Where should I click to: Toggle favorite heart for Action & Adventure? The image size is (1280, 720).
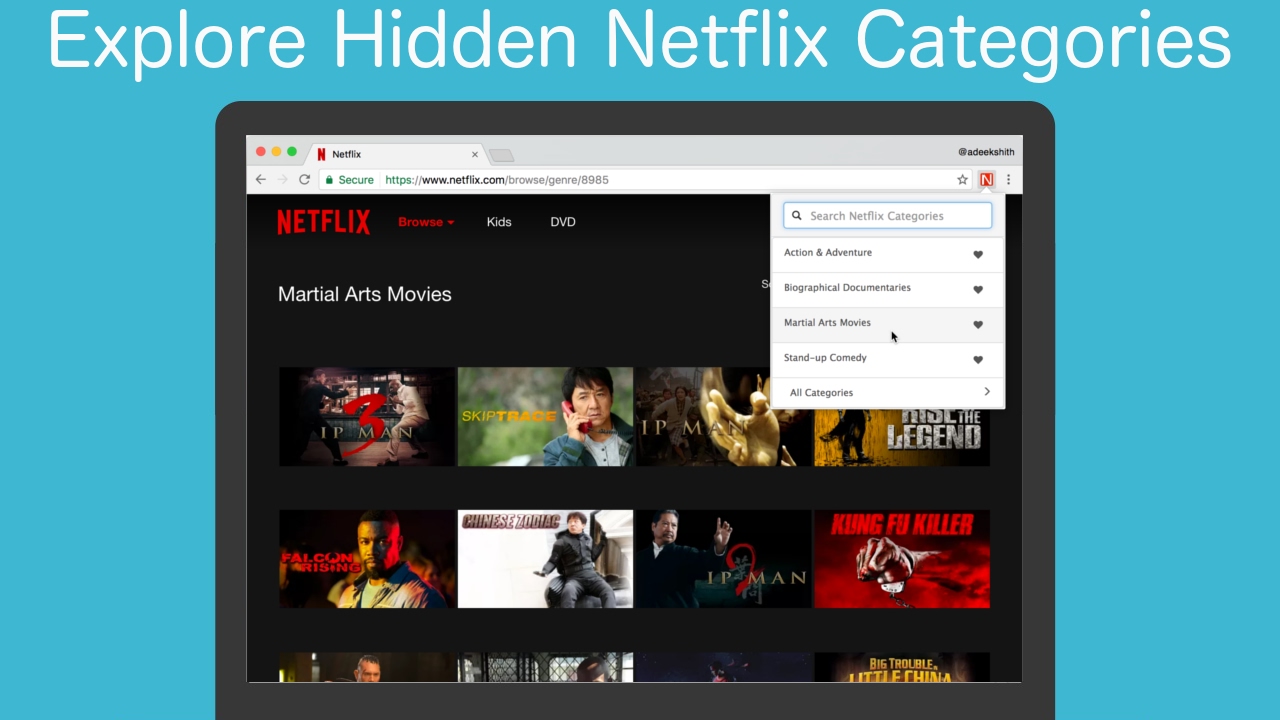[x=978, y=254]
